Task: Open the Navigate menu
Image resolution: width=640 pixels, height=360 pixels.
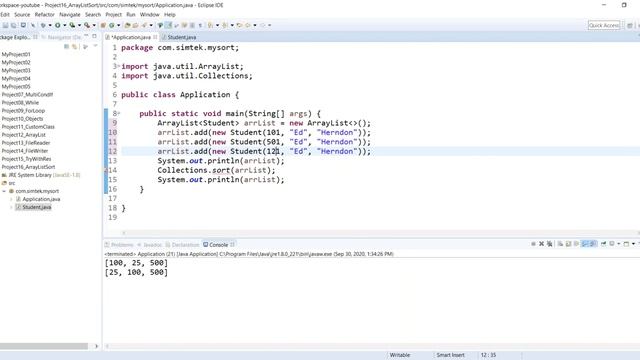Action: [70, 14]
